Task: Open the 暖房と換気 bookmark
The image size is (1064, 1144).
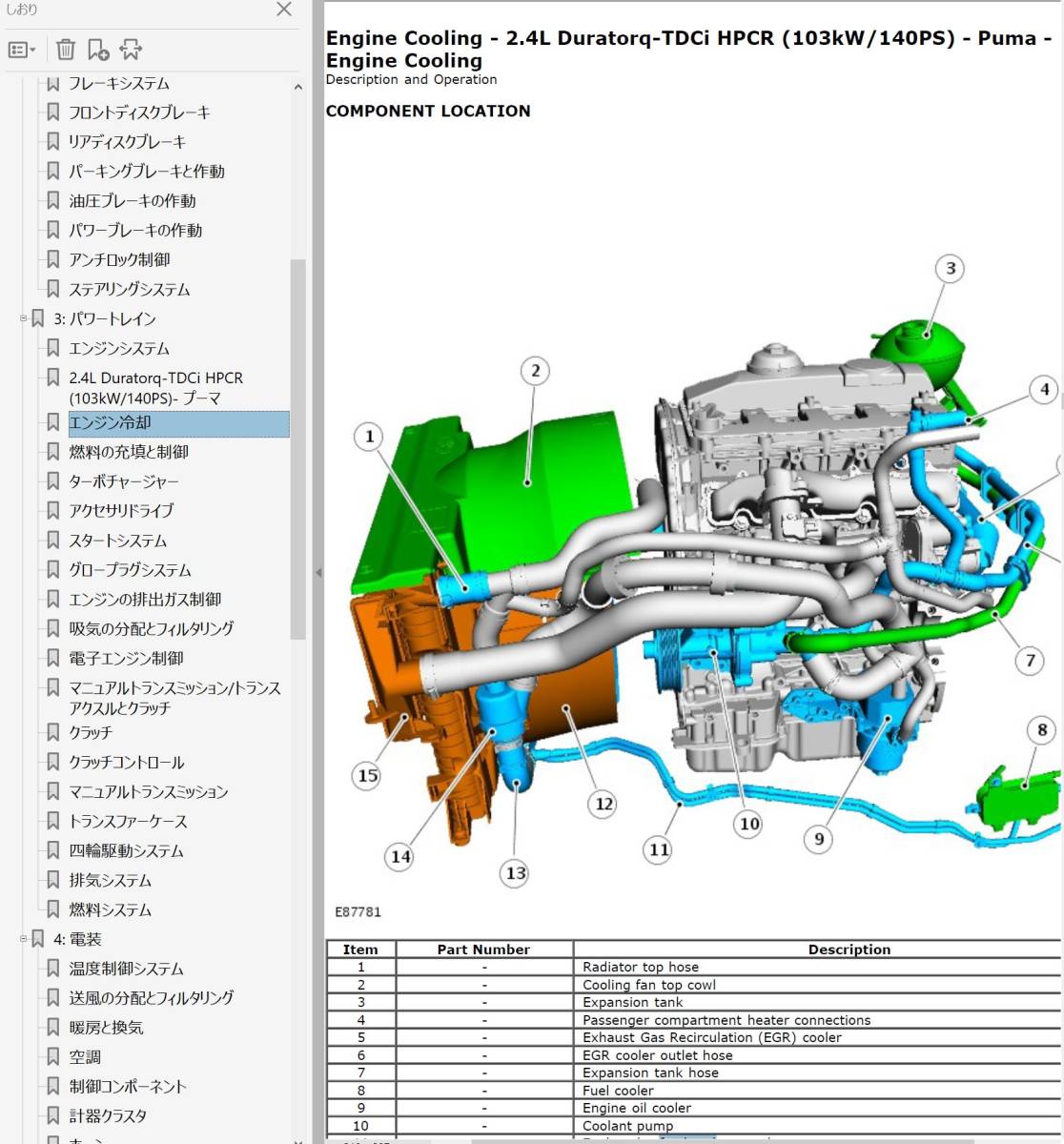Action: click(106, 1028)
